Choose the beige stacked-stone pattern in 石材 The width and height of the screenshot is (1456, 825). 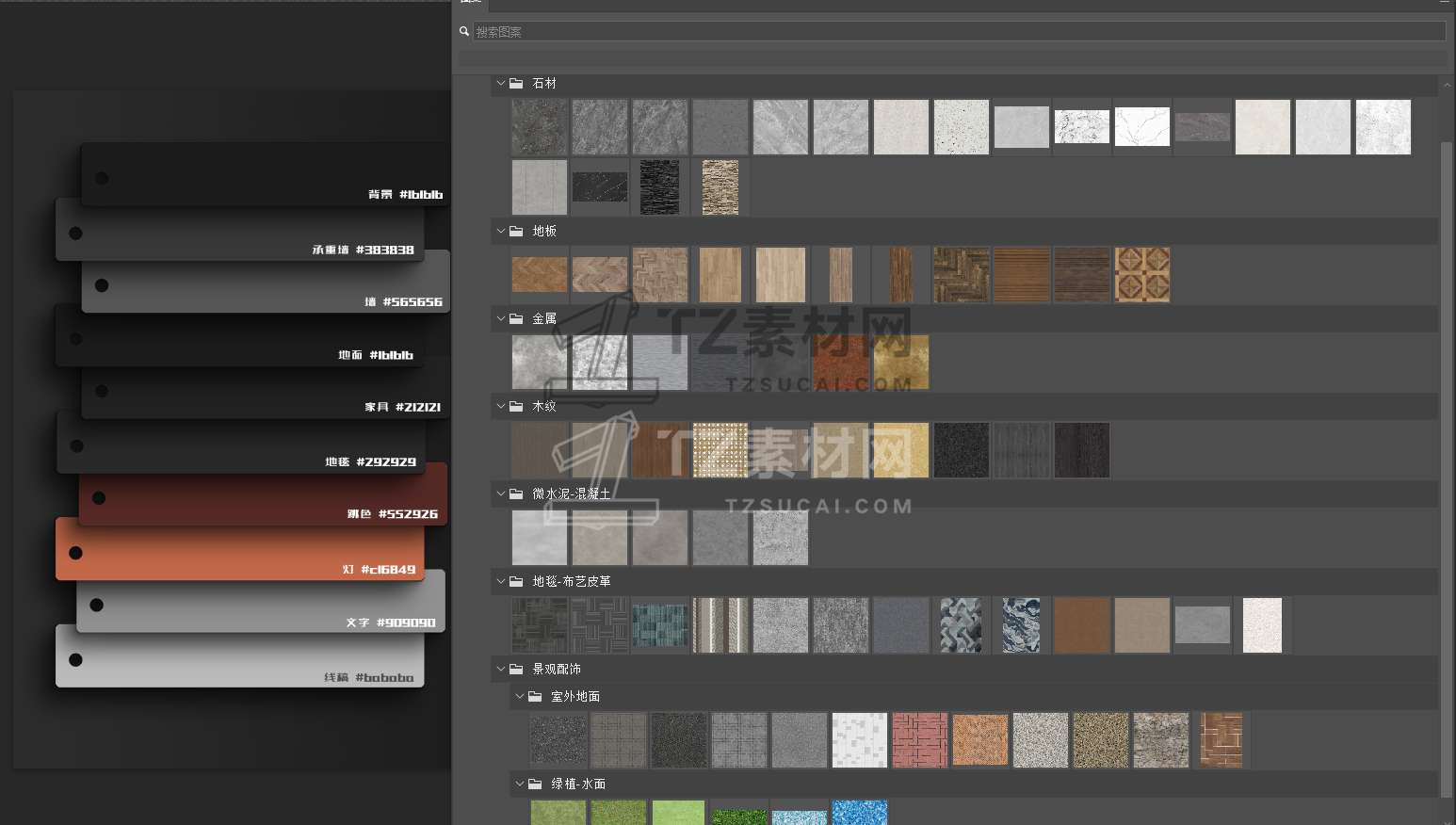point(720,186)
